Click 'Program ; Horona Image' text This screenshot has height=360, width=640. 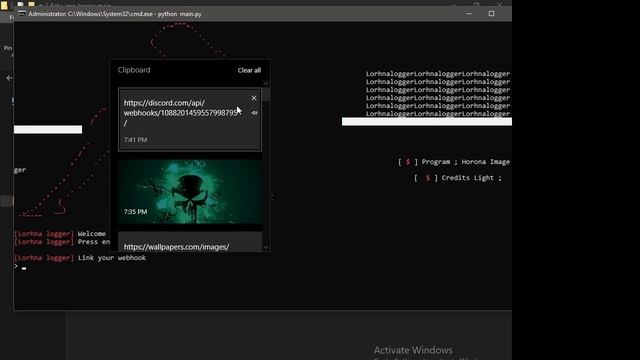[x=466, y=162]
